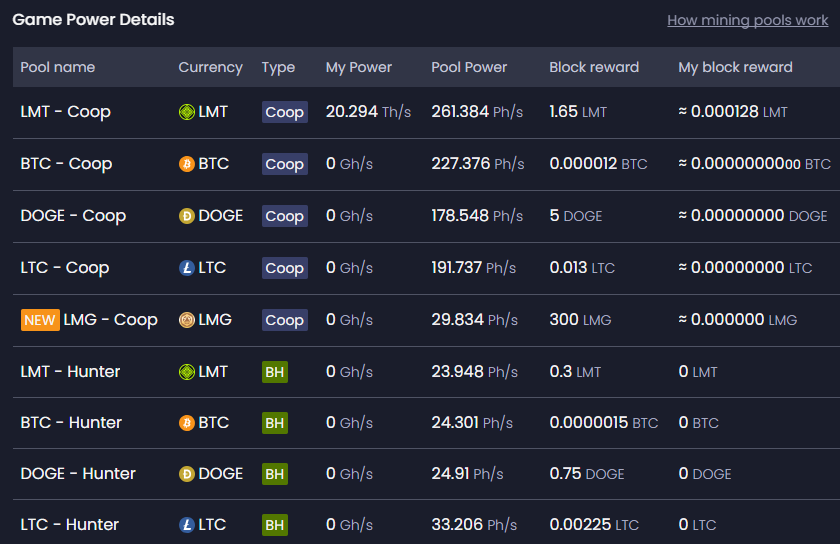Click LTC coin icon in LTC - Coop row
The width and height of the screenshot is (840, 544).
pyautogui.click(x=186, y=268)
